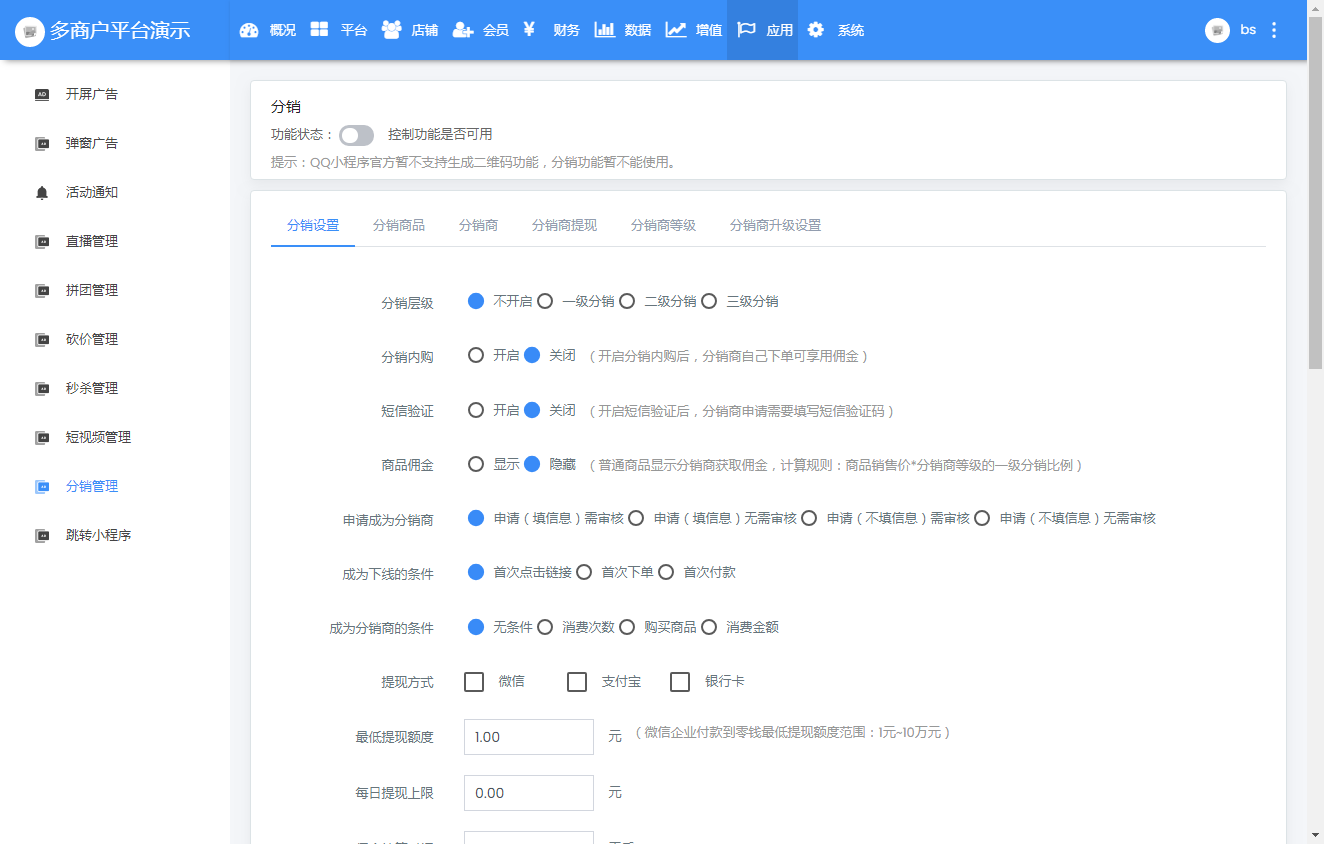Click the 会员 add-user icon

(462, 30)
